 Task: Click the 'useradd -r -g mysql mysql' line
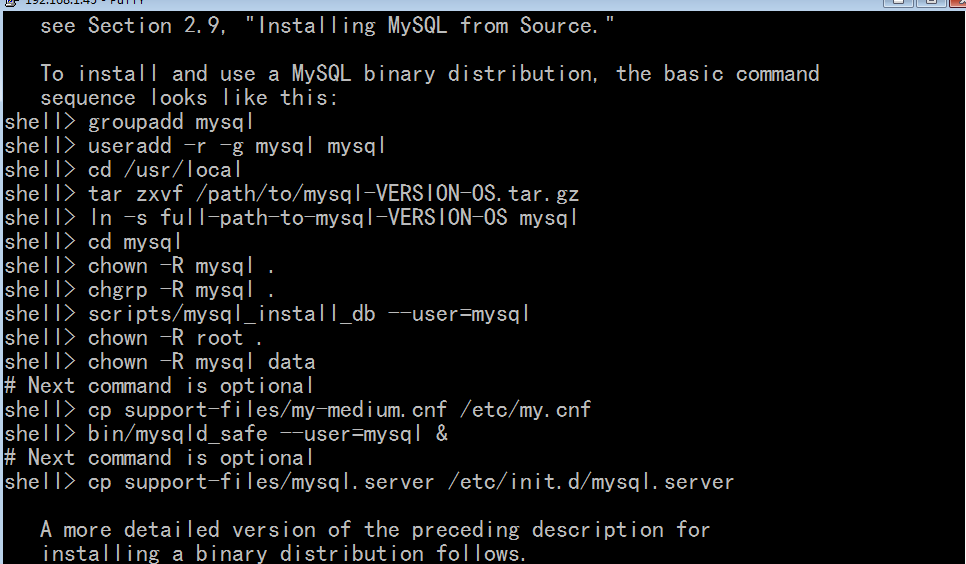tap(195, 146)
